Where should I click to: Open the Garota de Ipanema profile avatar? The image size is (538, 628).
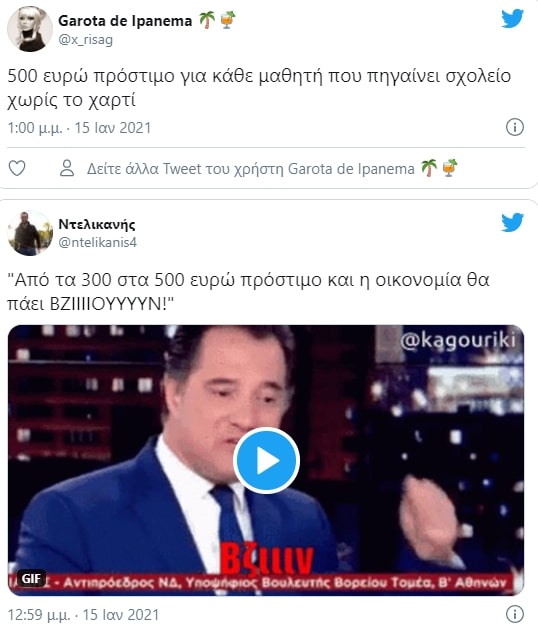pyautogui.click(x=30, y=29)
